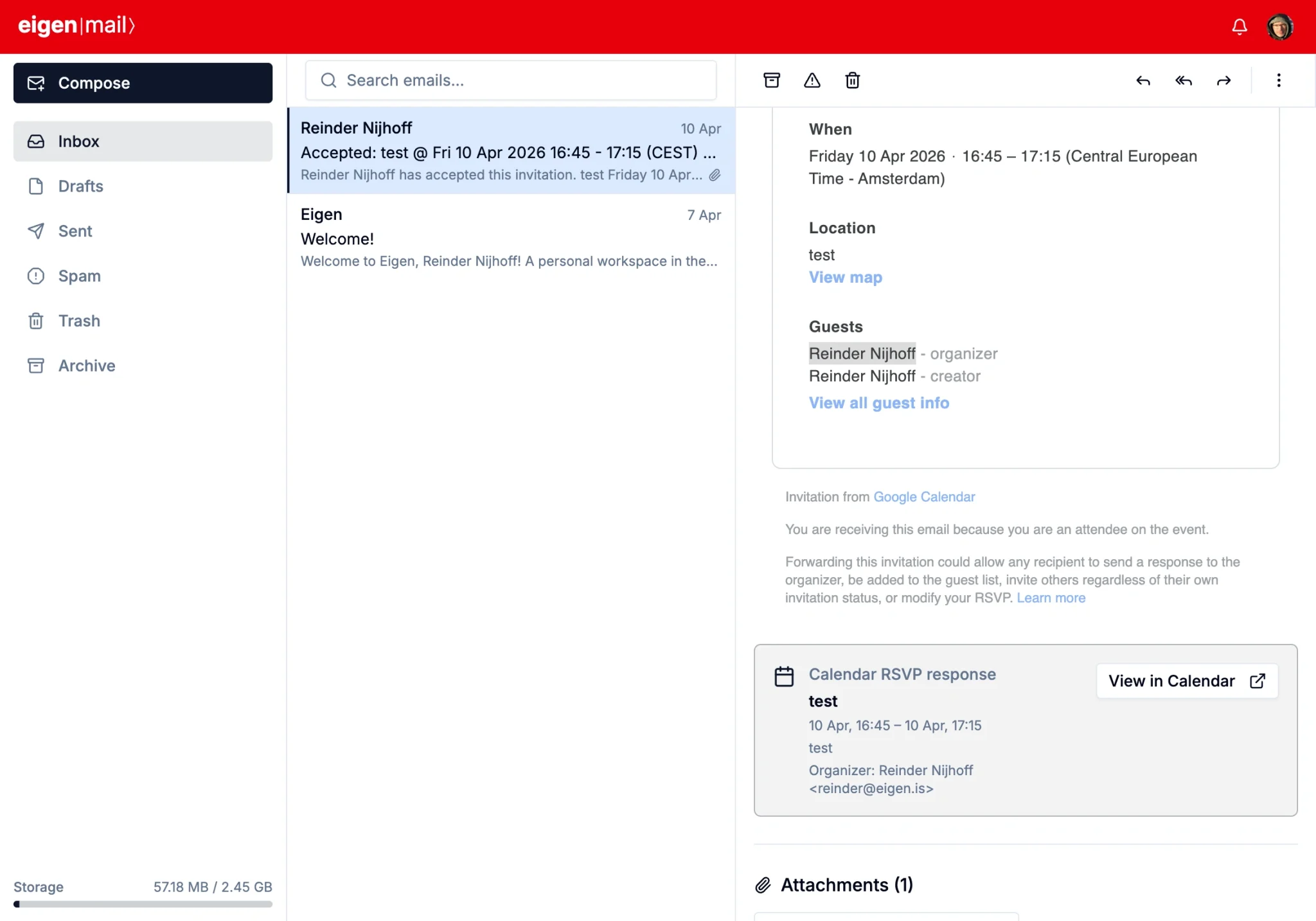Open the View map link
The image size is (1316, 921).
coord(845,278)
